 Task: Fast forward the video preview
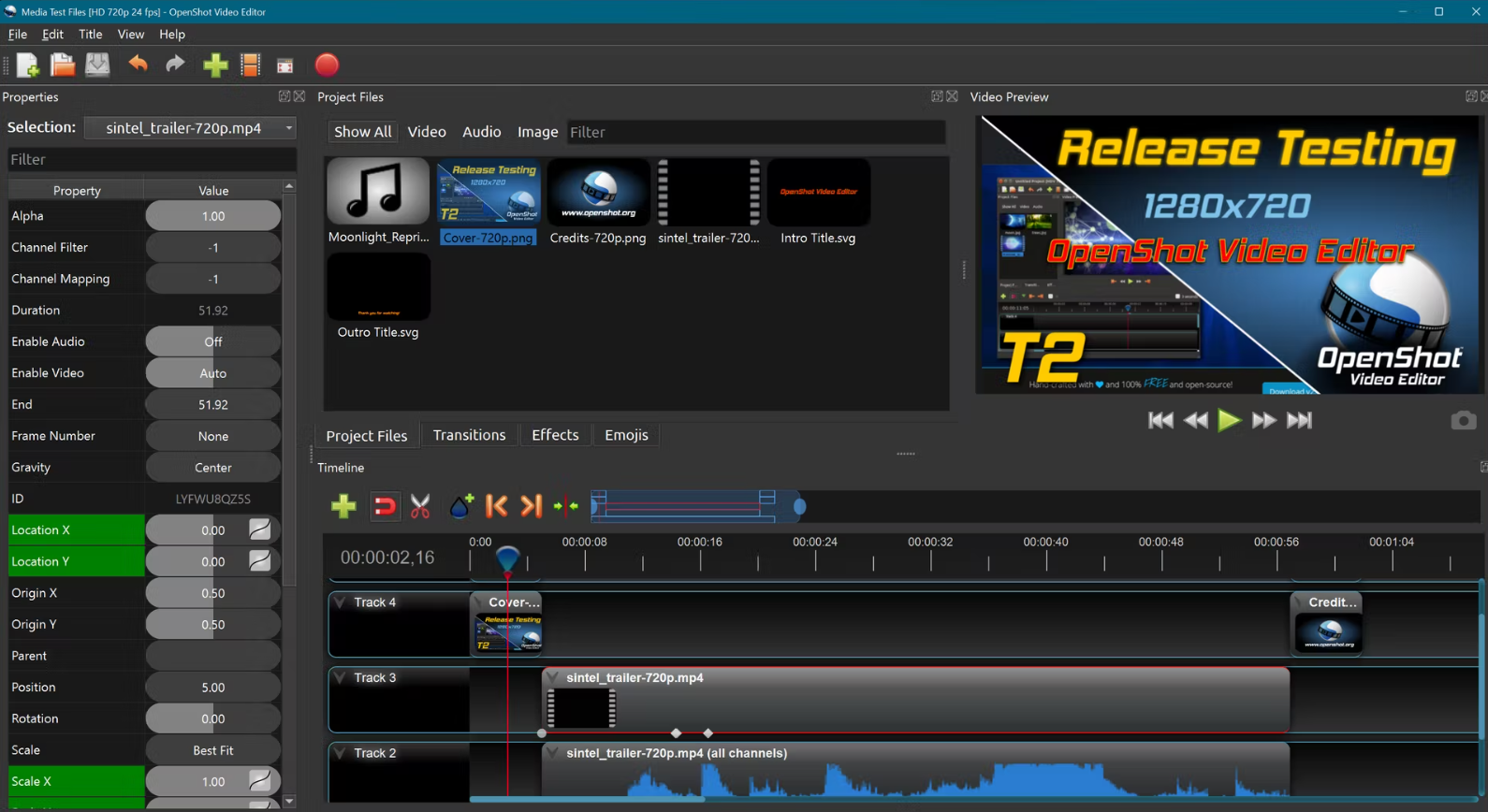[x=1263, y=421]
